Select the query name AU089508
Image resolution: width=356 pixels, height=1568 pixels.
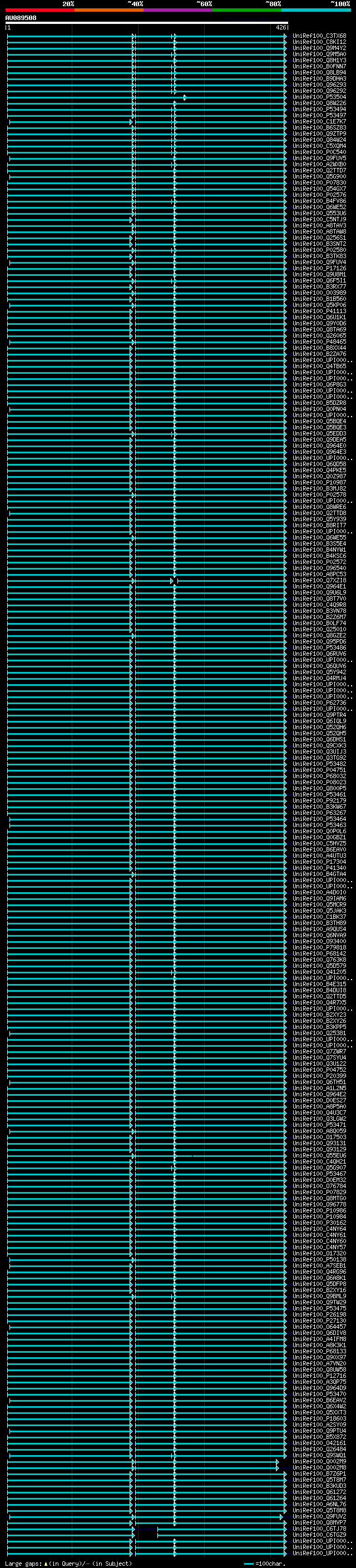pos(21,18)
